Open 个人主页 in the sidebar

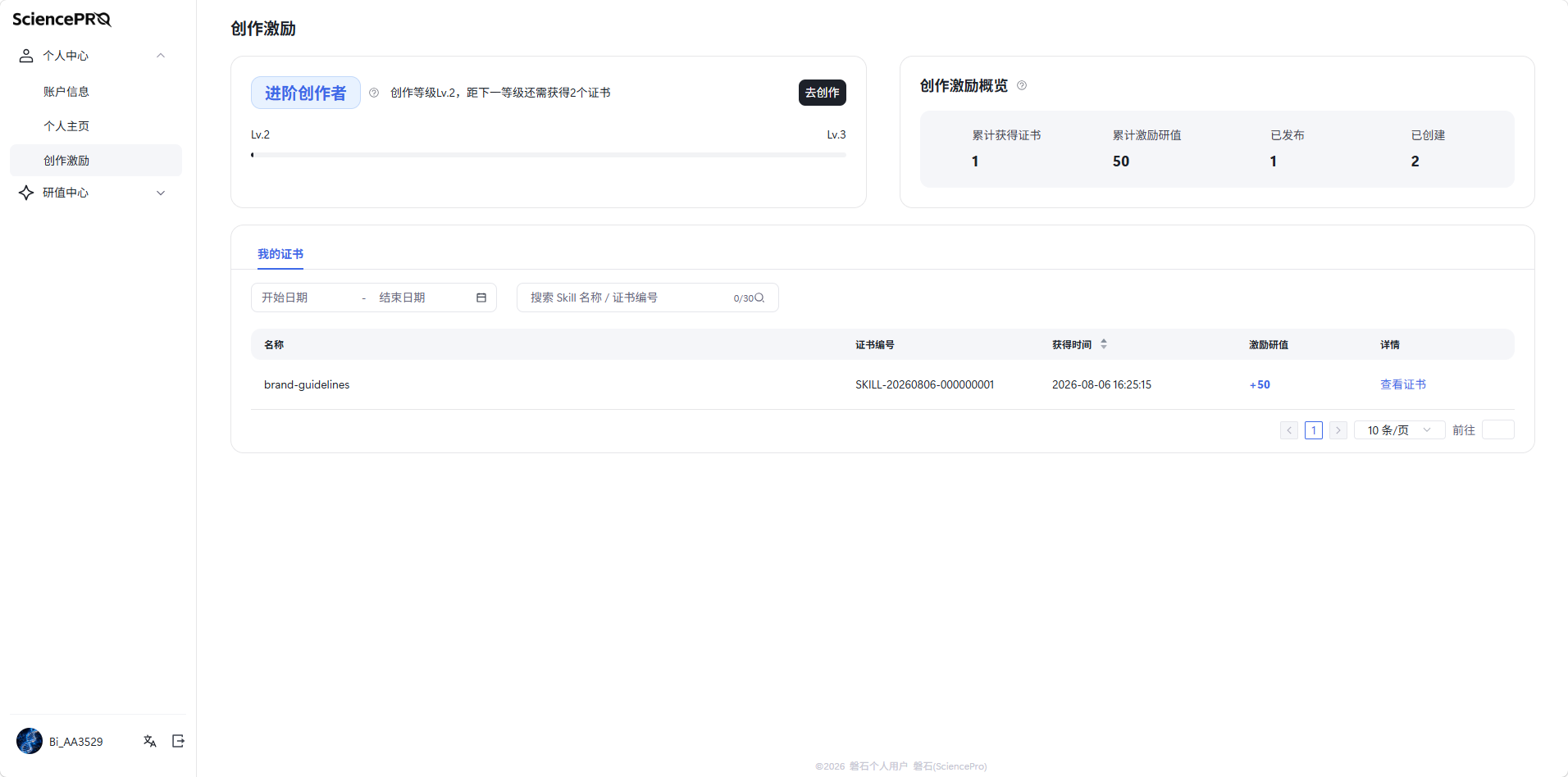66,126
